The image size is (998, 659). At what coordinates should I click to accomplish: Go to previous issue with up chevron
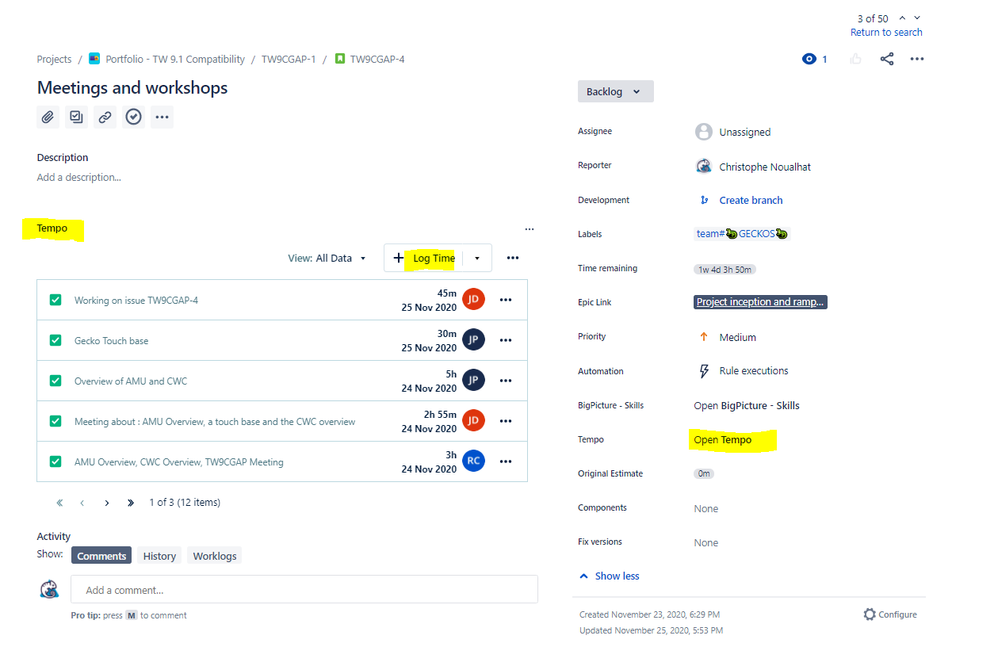click(903, 18)
